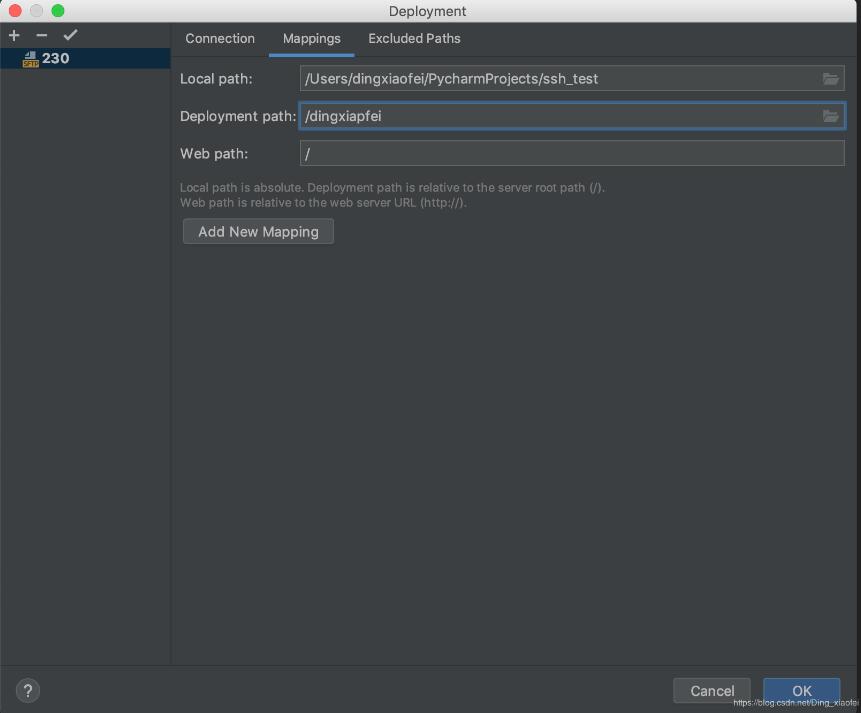
Task: Click the add server plus icon
Action: (14, 35)
